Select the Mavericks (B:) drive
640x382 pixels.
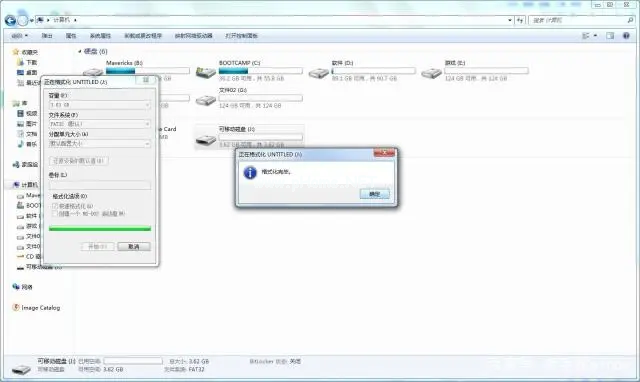(x=124, y=63)
